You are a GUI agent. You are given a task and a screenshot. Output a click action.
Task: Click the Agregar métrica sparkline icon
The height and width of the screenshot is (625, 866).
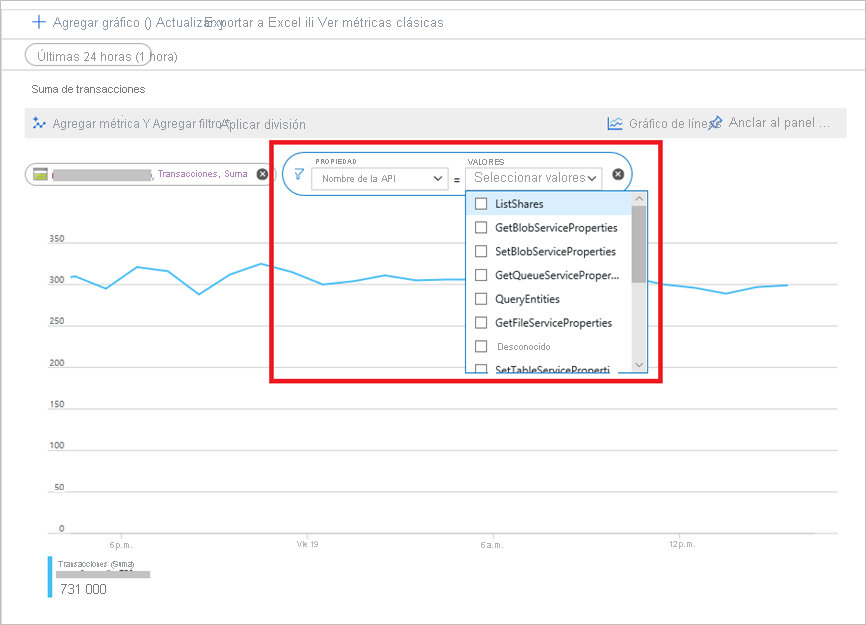click(x=41, y=122)
